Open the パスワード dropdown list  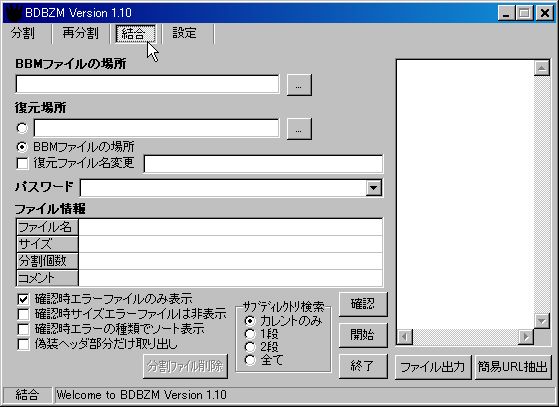point(374,188)
